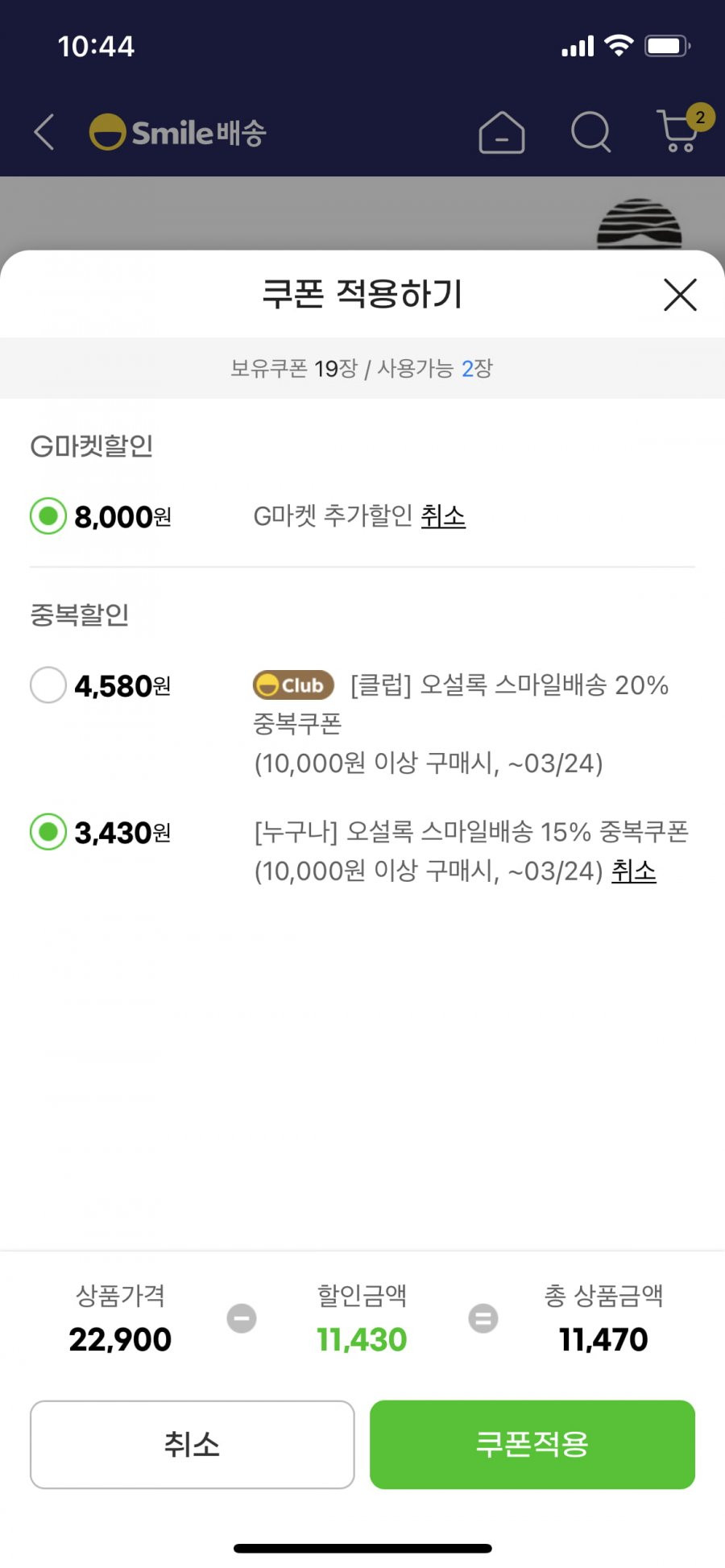Tap 취소 link on 15% 중복쿠폰
The width and height of the screenshot is (725, 1568).
click(634, 871)
